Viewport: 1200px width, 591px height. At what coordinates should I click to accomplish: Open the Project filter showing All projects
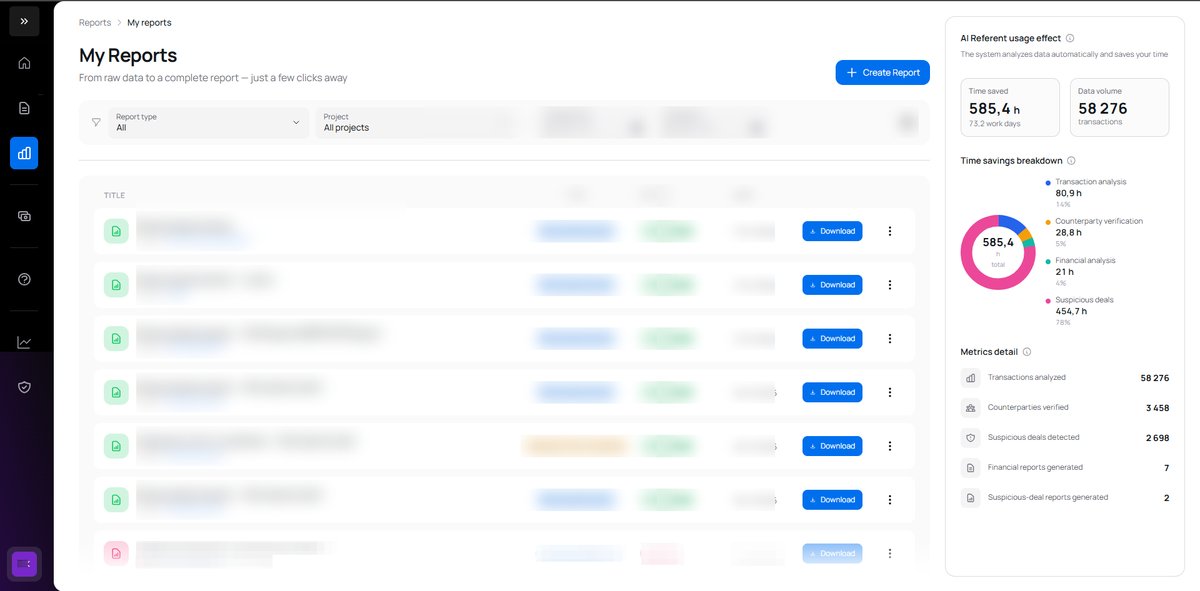click(x=416, y=122)
